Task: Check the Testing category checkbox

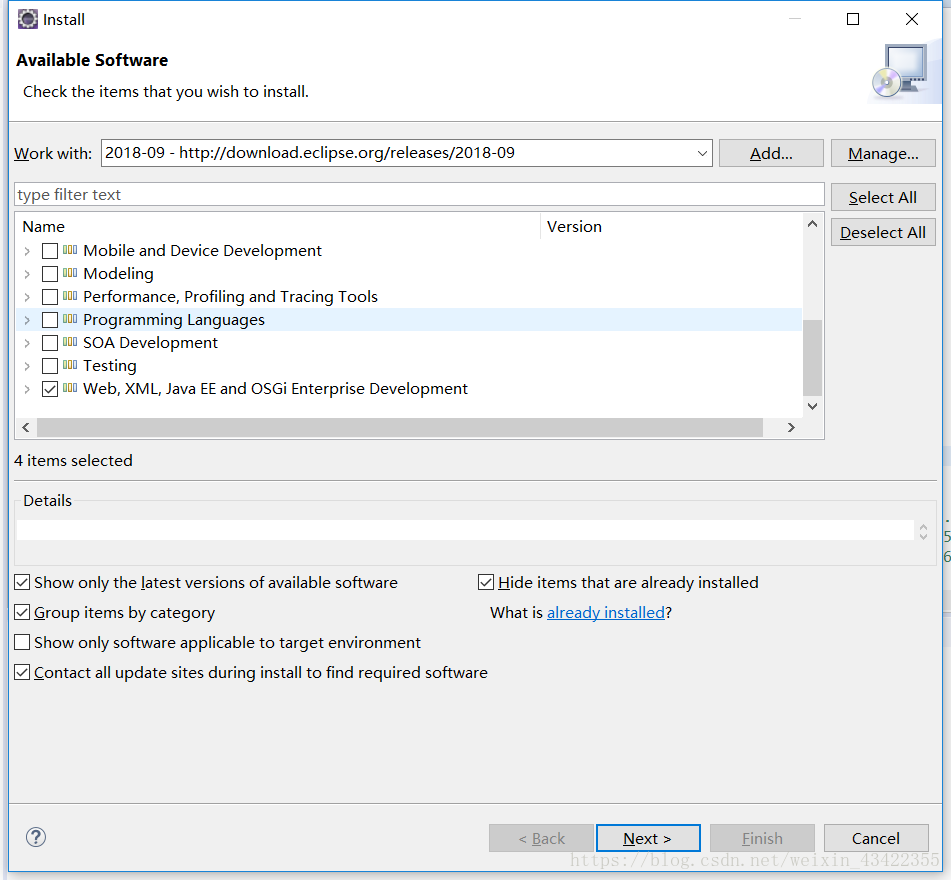Action: coord(50,366)
